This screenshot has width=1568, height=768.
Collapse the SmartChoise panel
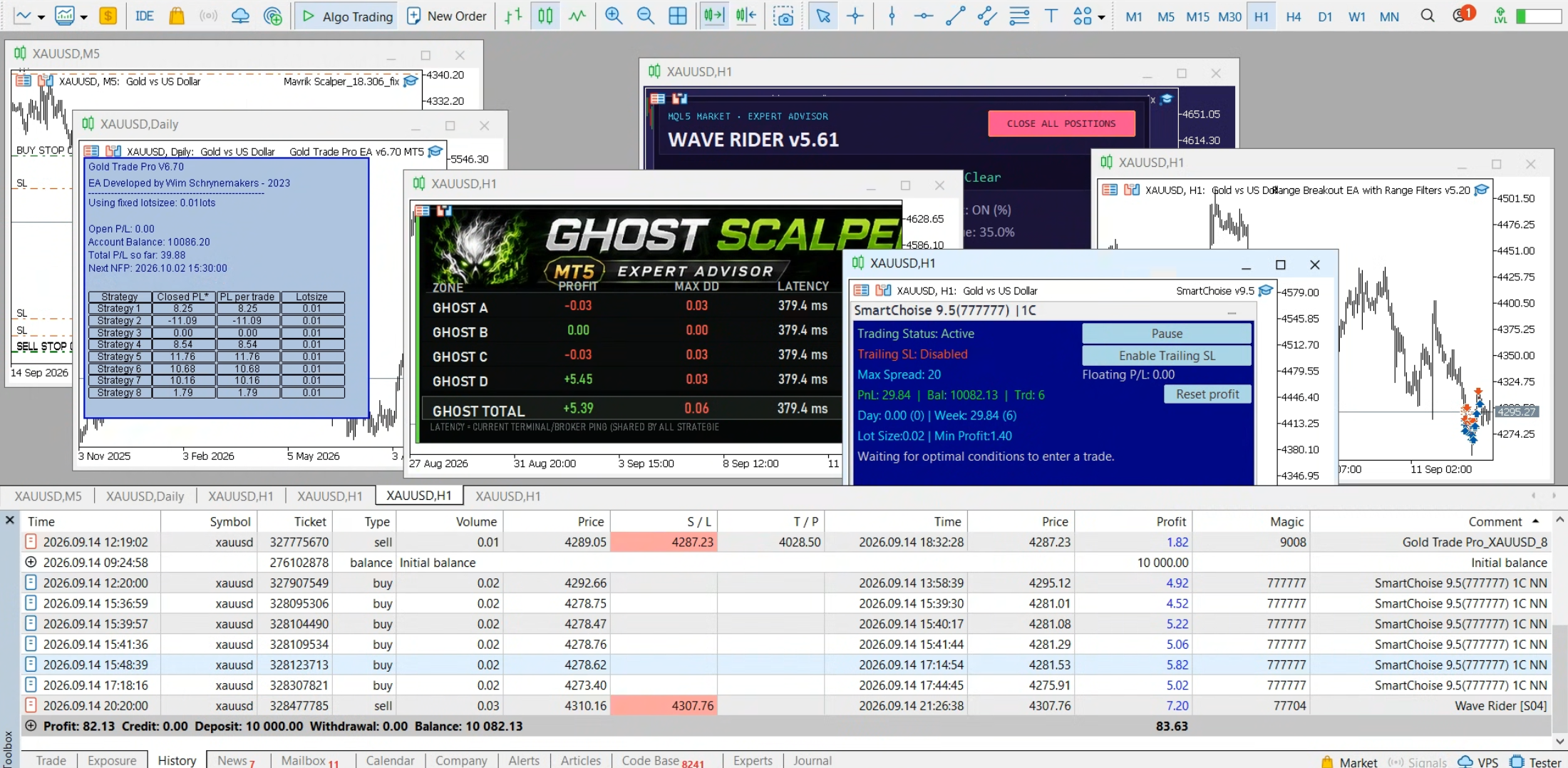1232,312
